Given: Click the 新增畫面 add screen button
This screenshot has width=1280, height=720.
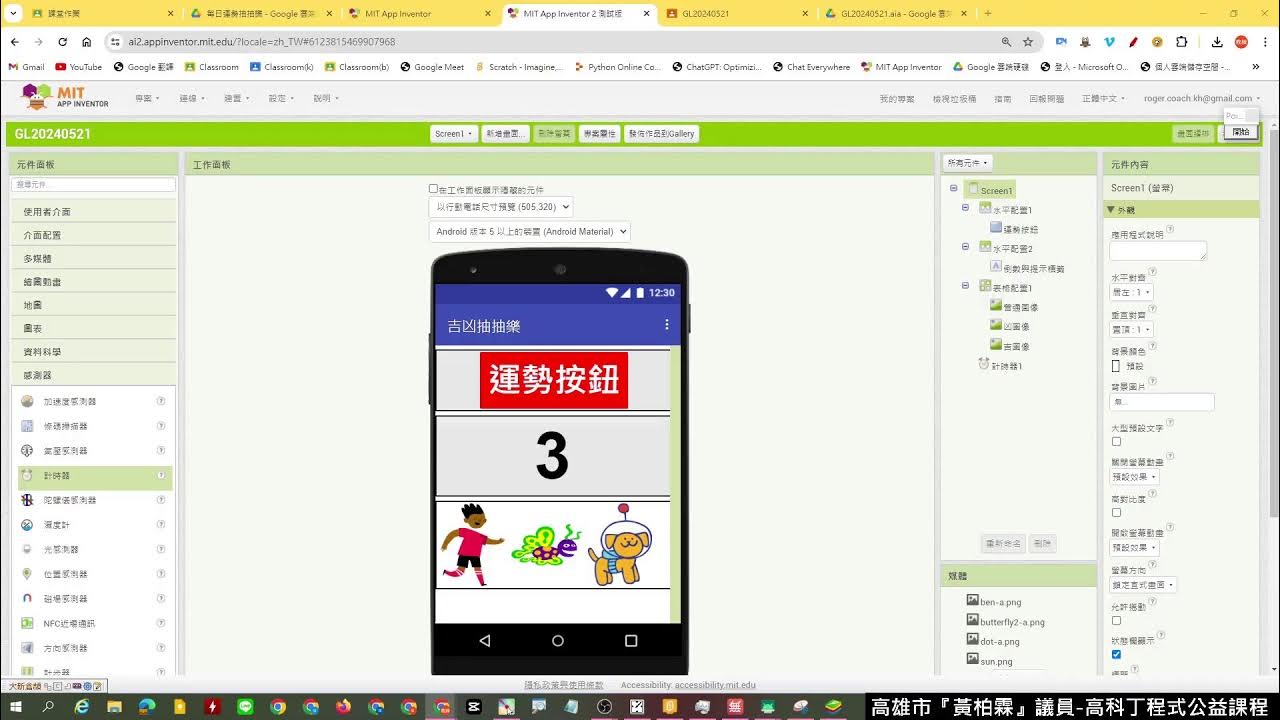Looking at the screenshot, I should pyautogui.click(x=505, y=133).
